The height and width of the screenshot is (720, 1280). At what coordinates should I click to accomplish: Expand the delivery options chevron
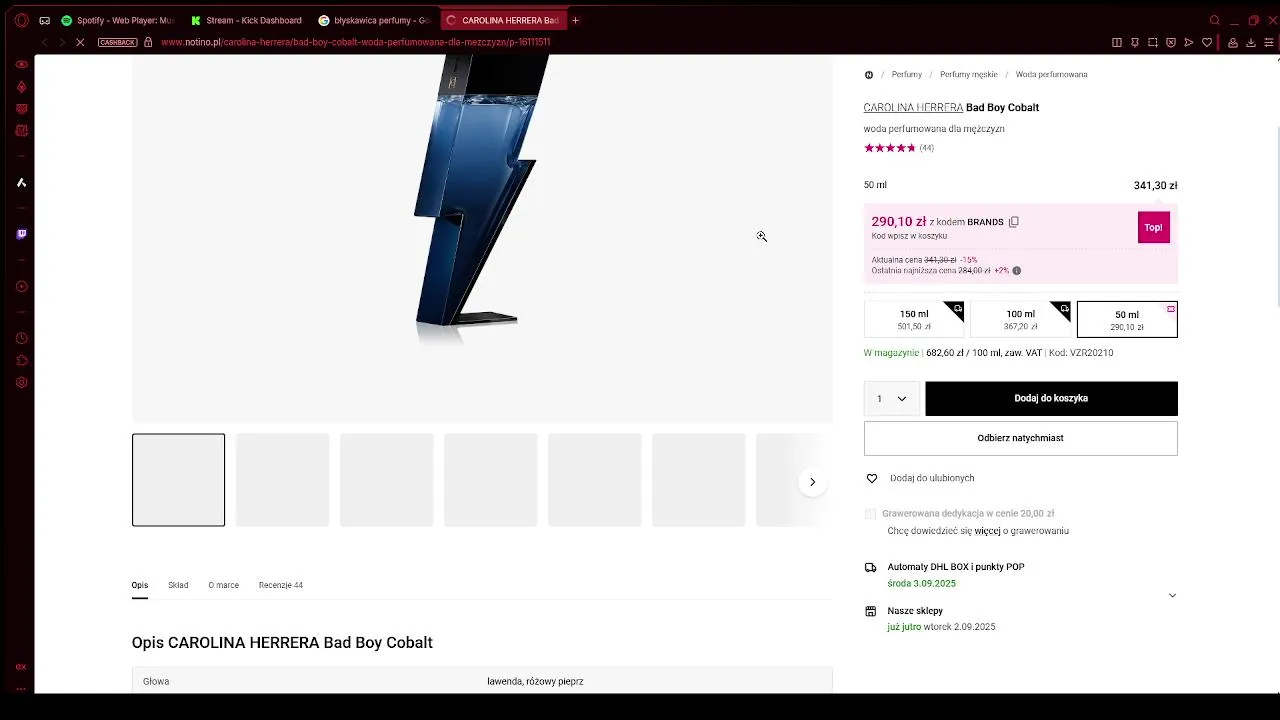[x=1172, y=595]
